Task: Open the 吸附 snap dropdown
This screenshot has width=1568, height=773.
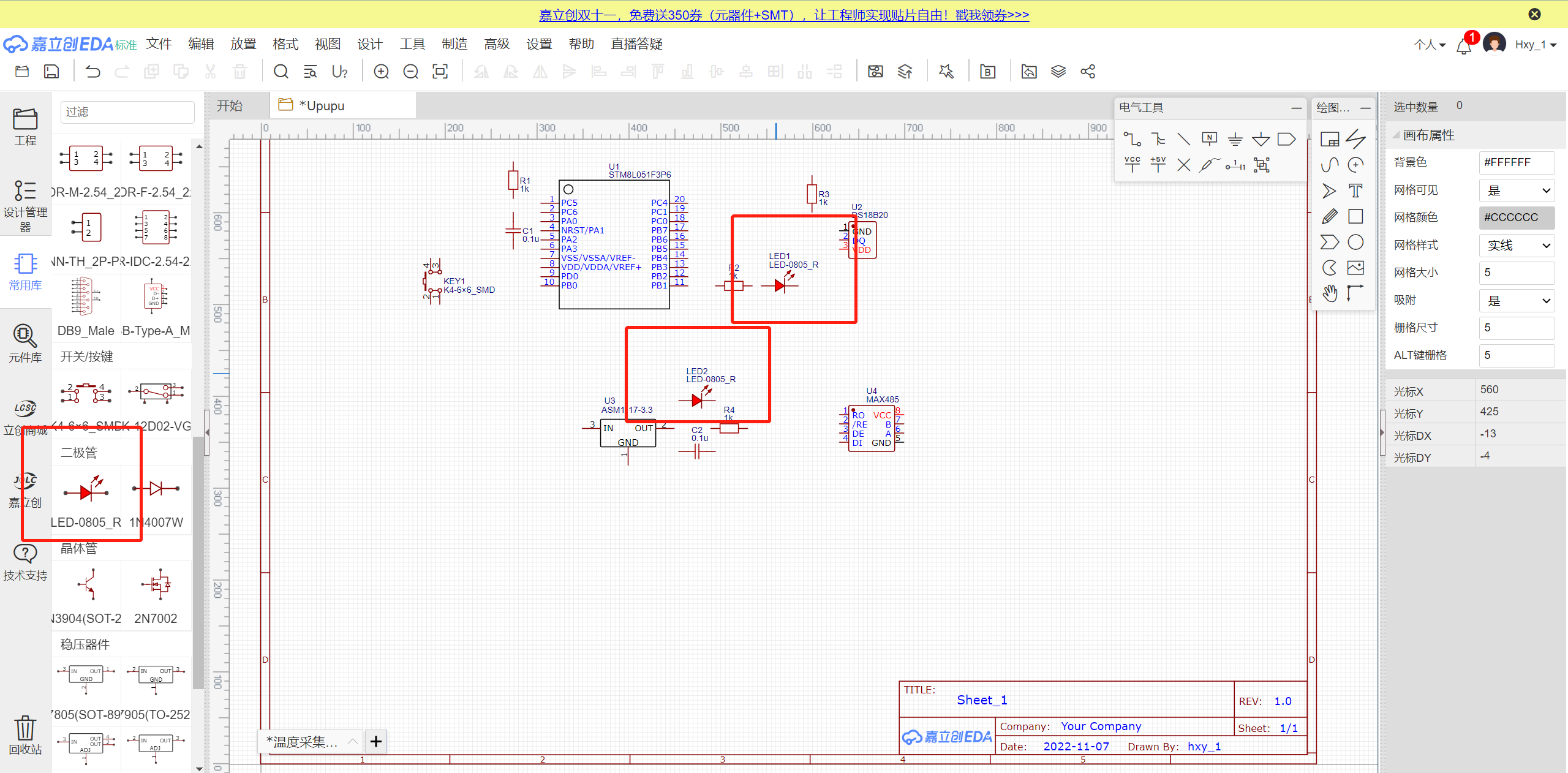Action: point(1517,301)
